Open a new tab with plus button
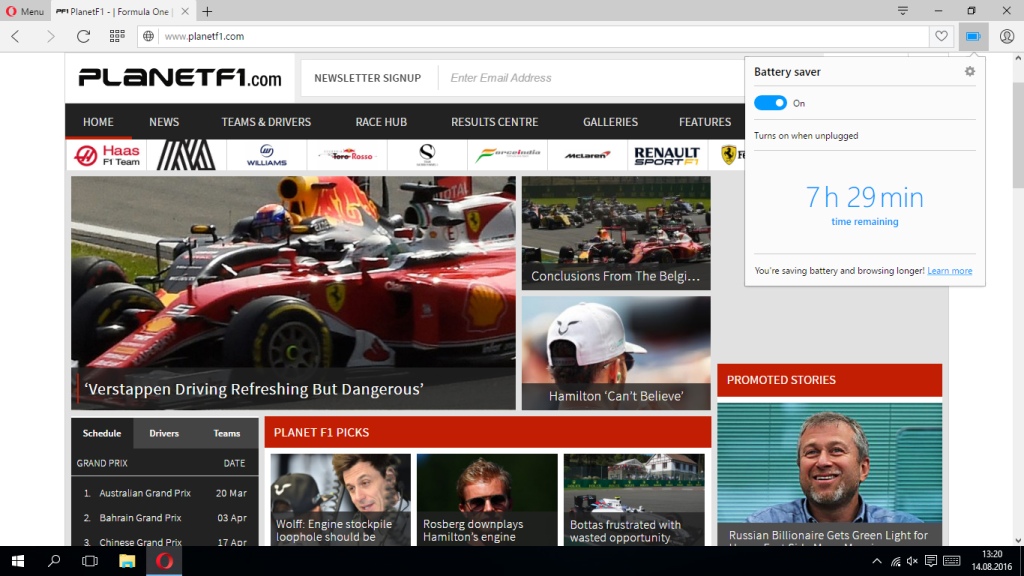Viewport: 1024px width, 576px height. [x=207, y=12]
